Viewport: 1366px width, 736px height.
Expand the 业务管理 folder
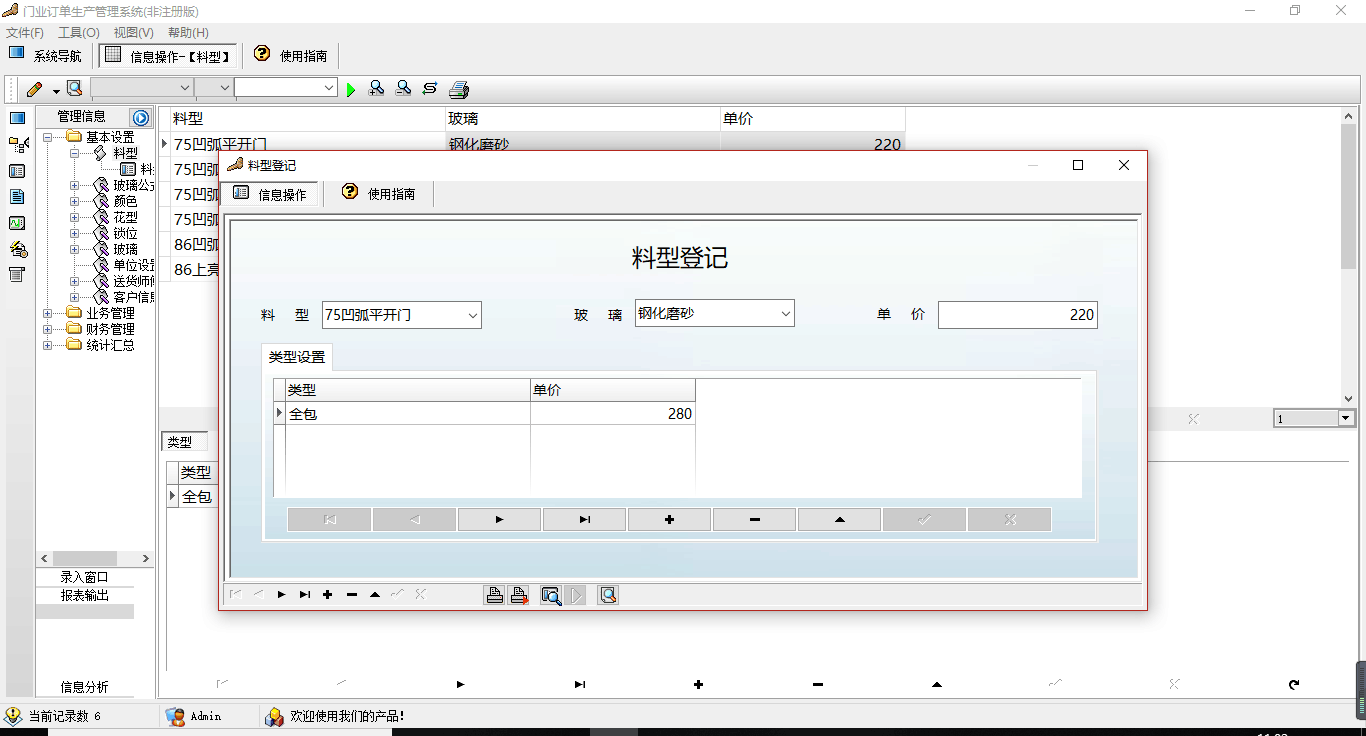click(47, 313)
